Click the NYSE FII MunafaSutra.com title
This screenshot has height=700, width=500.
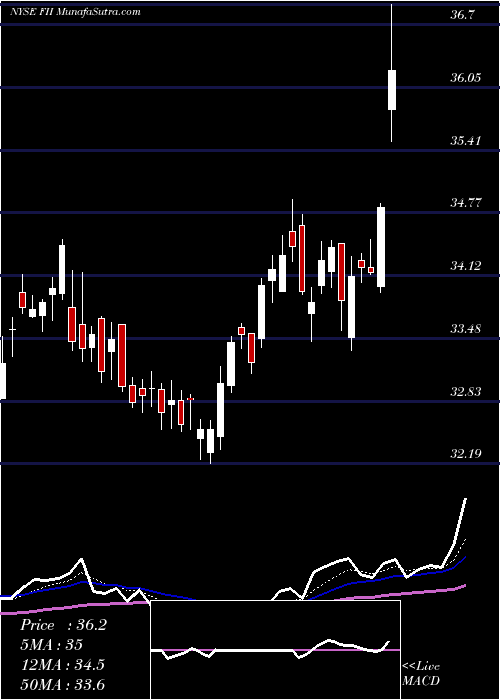tap(75, 12)
